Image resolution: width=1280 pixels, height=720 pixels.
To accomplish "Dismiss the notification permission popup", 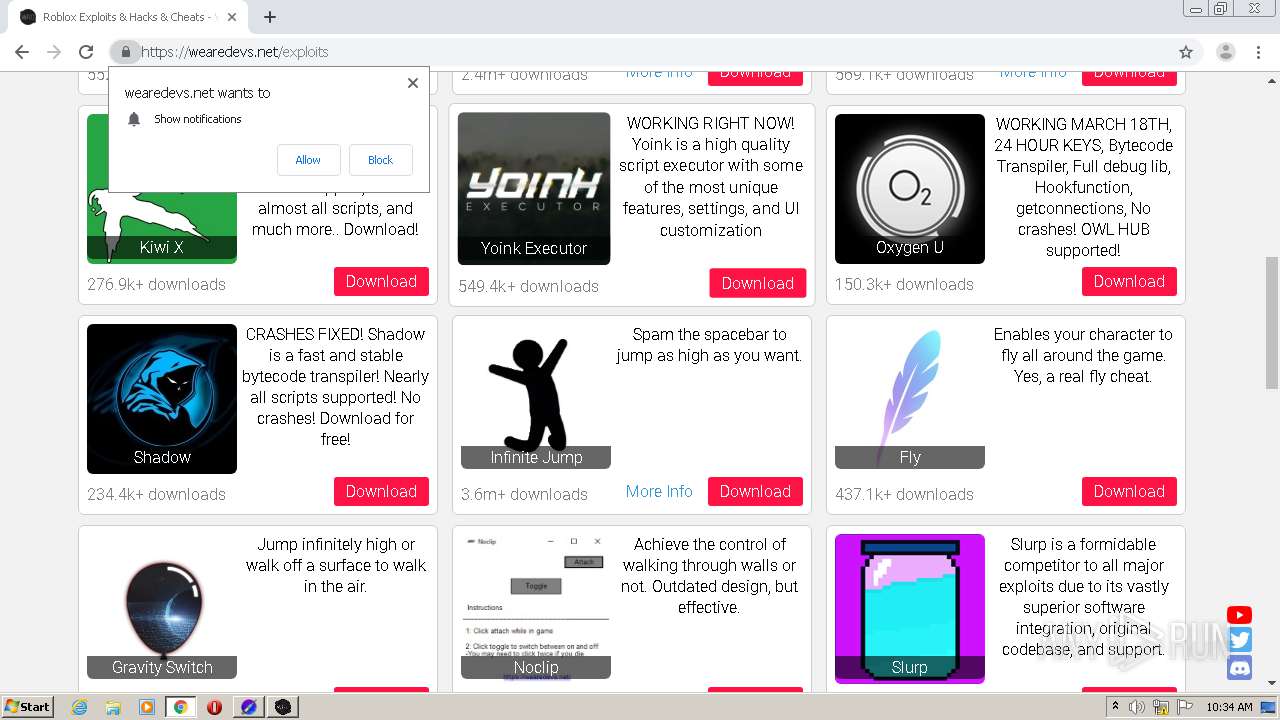I will (x=413, y=83).
